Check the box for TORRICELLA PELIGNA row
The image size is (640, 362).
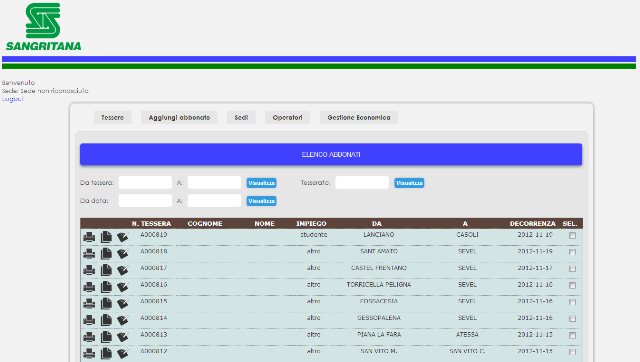[x=572, y=285]
